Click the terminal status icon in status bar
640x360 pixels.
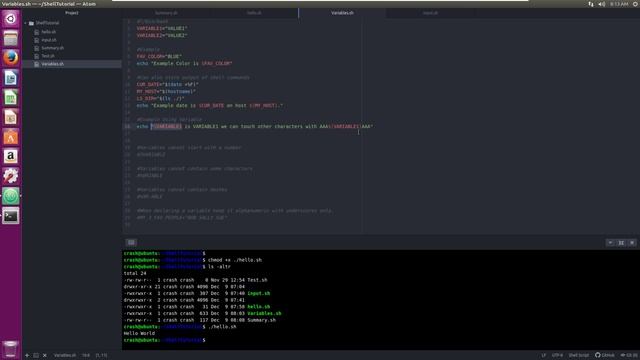(x=36, y=355)
